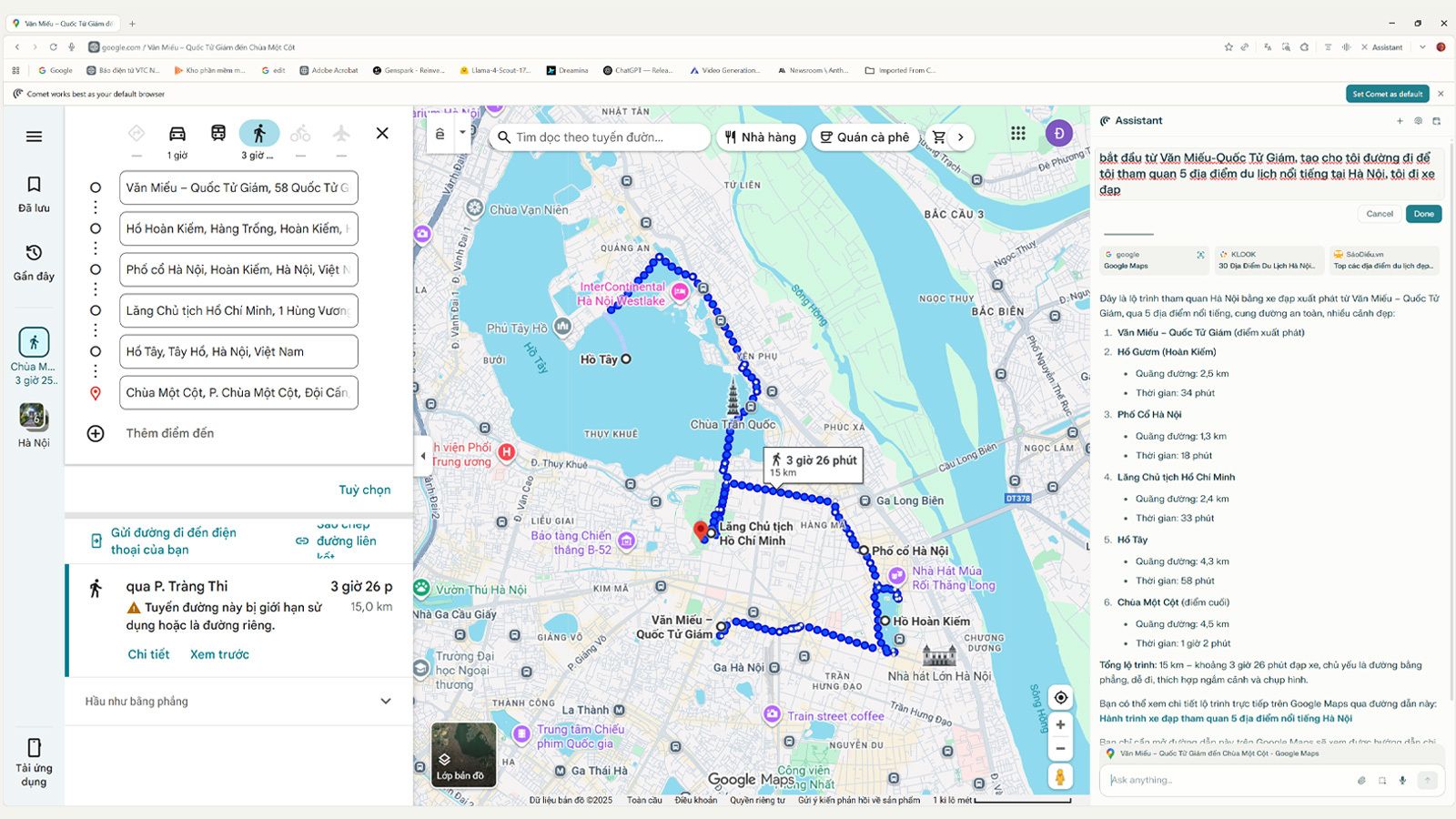1456x819 pixels.
Task: Select the walking mode toggle
Action: pyautogui.click(x=259, y=134)
